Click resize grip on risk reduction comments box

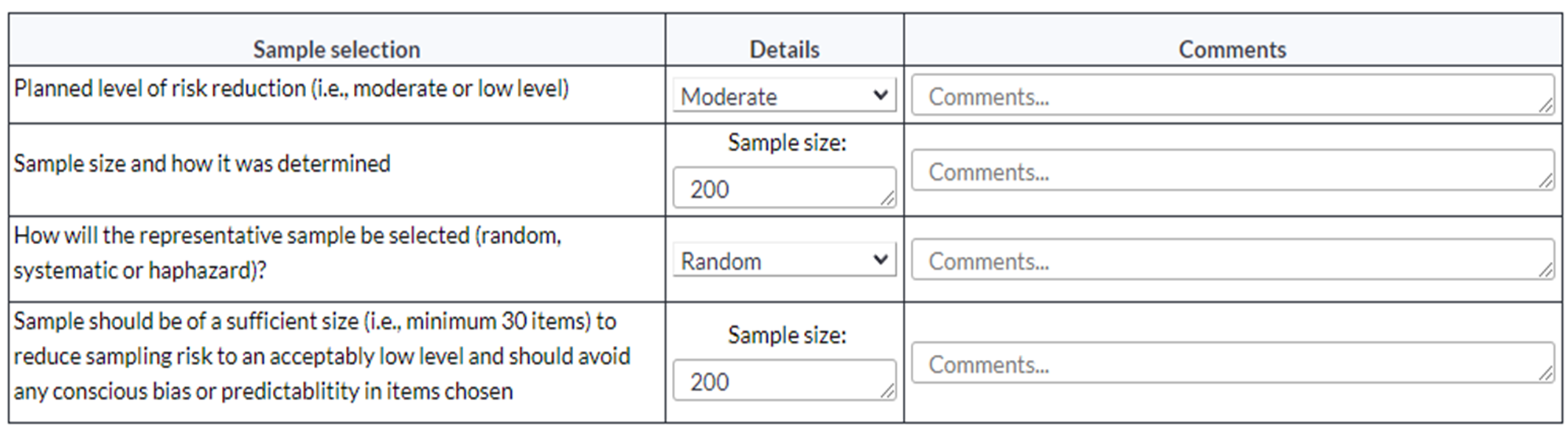coord(1545,106)
